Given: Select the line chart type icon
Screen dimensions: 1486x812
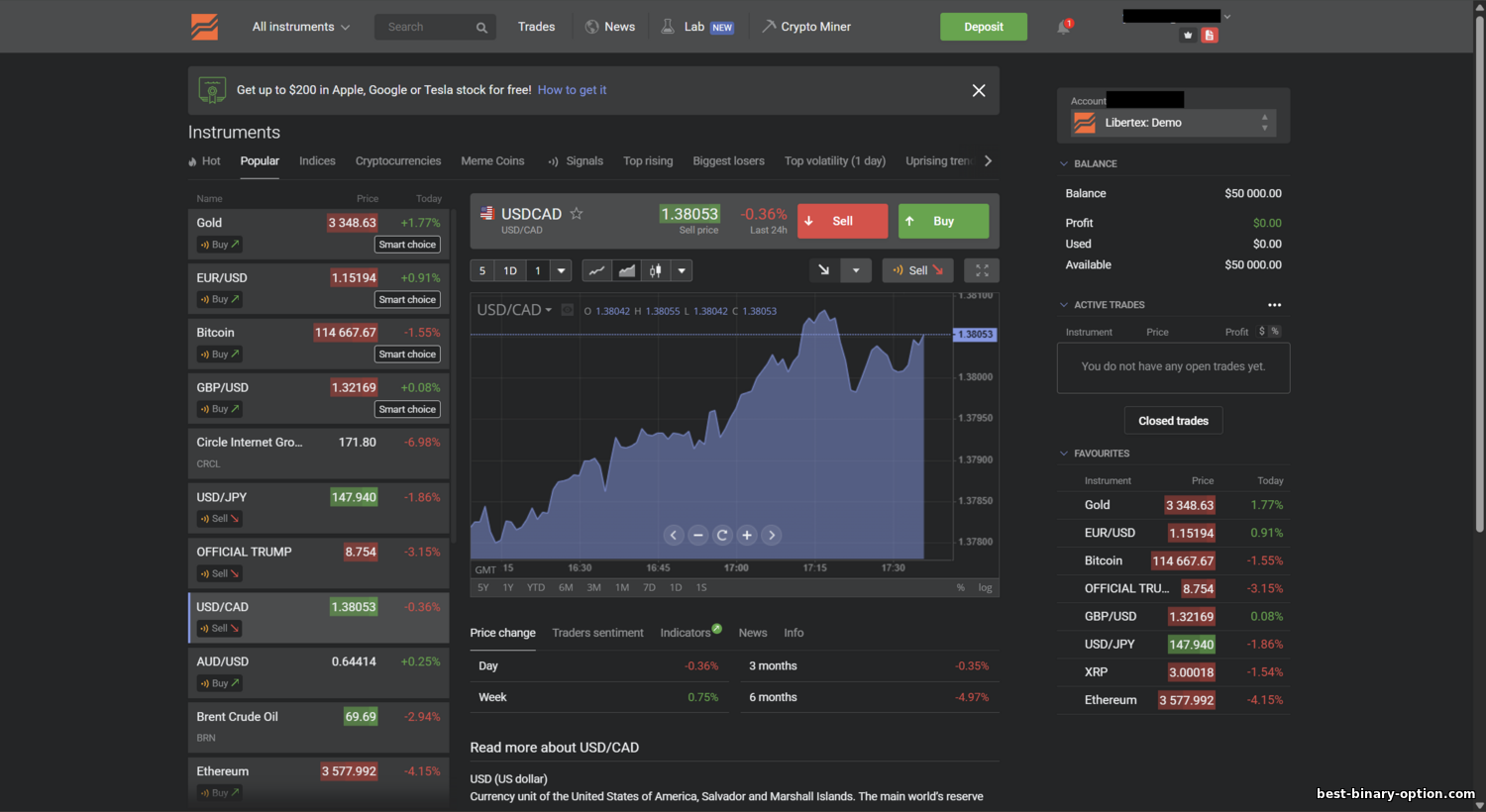Looking at the screenshot, I should [596, 270].
